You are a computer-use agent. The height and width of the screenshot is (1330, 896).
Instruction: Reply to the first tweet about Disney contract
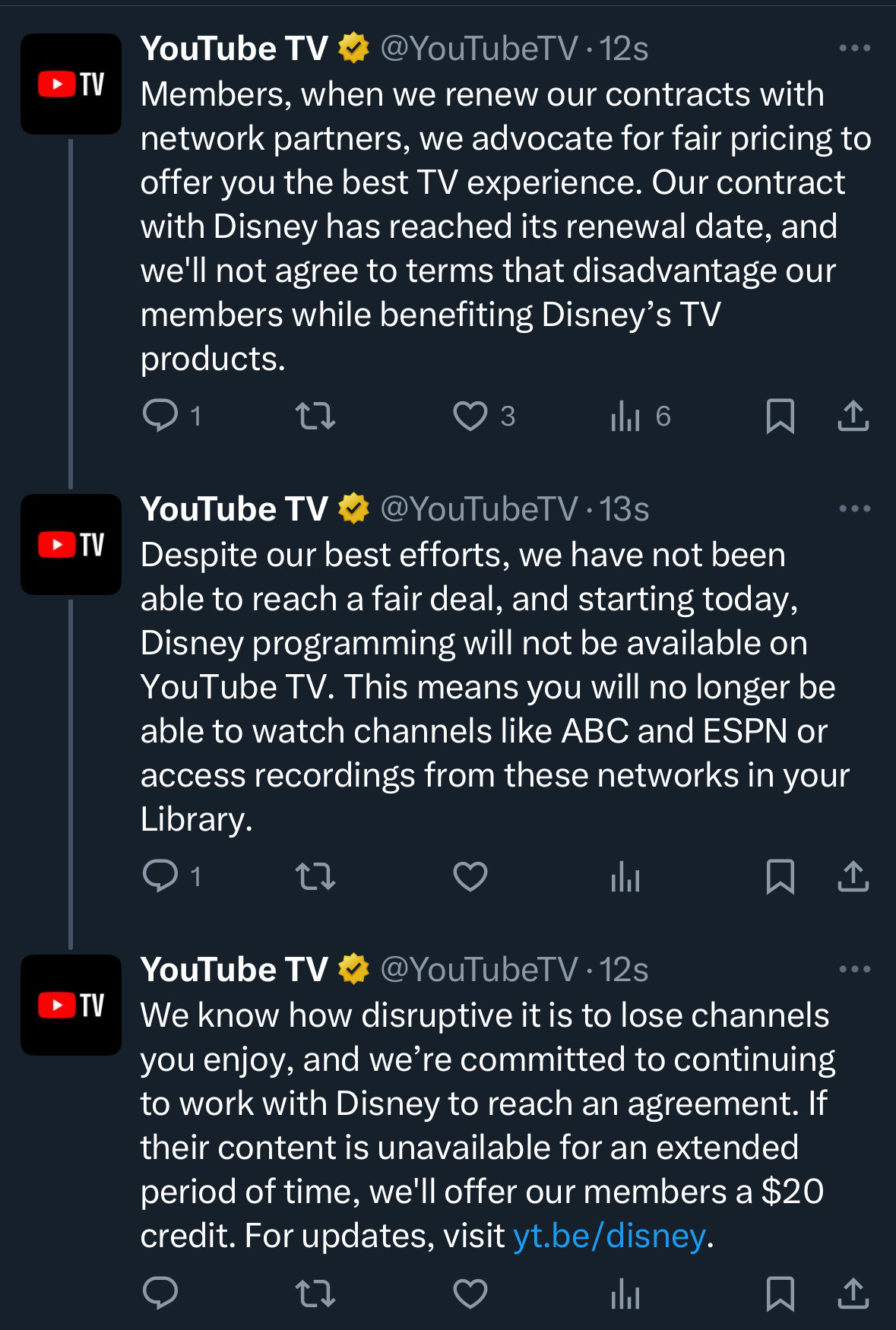pos(160,416)
